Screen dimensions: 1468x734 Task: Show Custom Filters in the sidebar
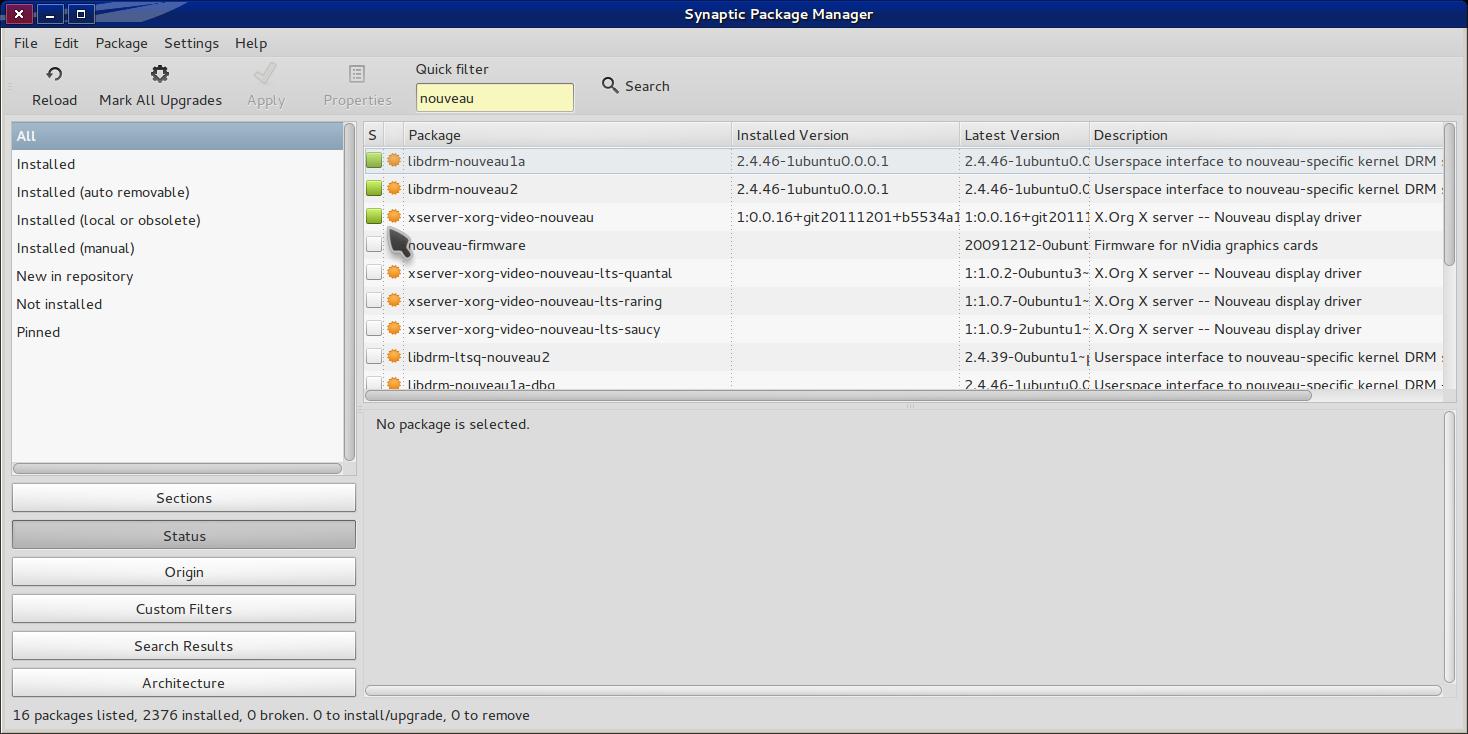pyautogui.click(x=184, y=609)
